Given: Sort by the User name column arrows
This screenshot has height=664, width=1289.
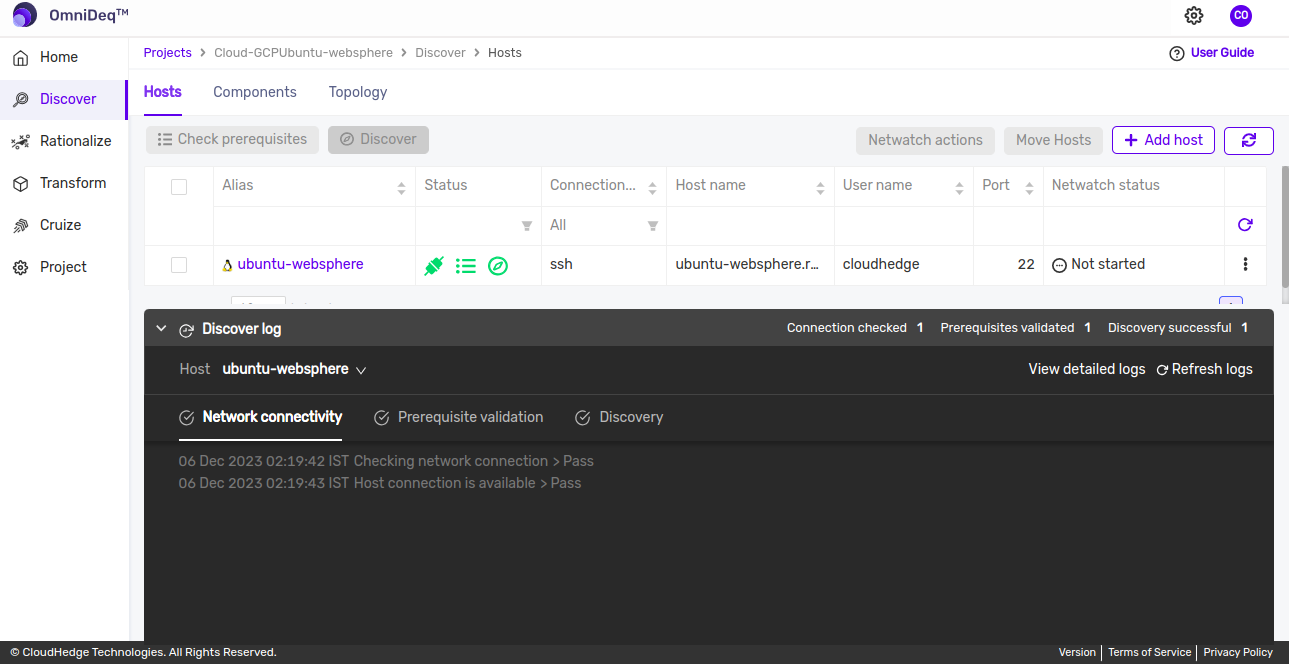Looking at the screenshot, I should pyautogui.click(x=958, y=188).
